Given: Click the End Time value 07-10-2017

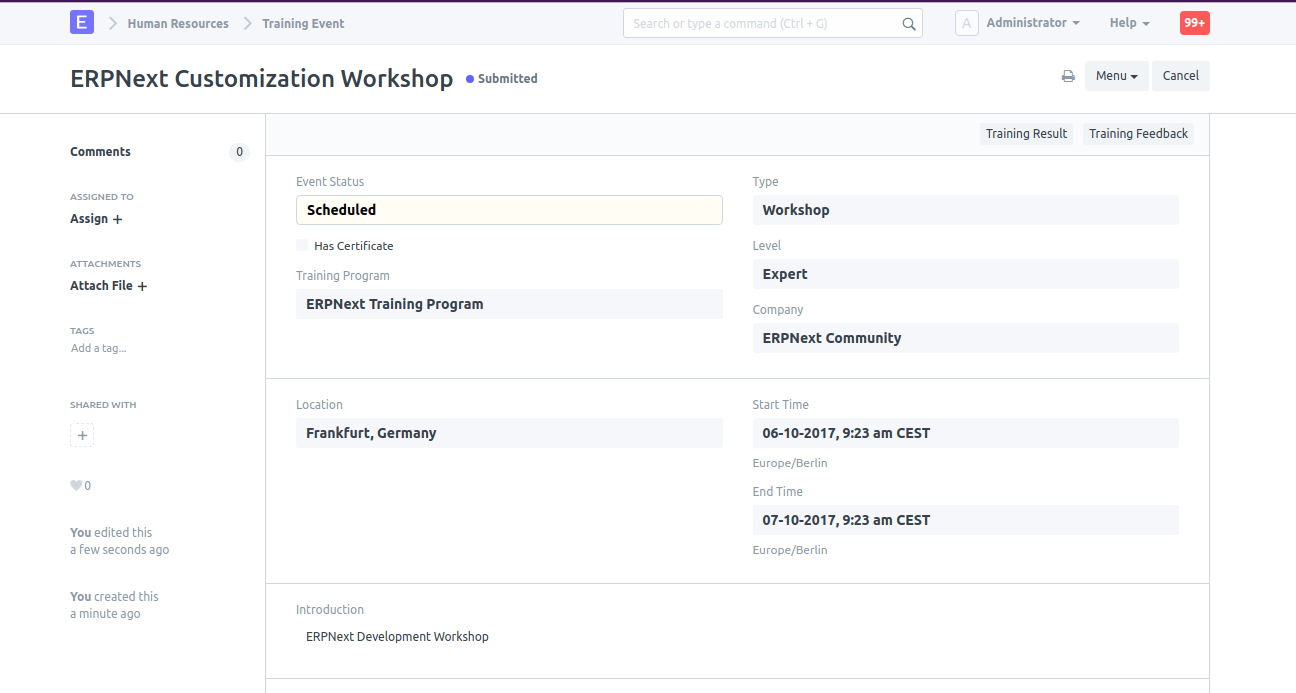Looking at the screenshot, I should pos(965,520).
